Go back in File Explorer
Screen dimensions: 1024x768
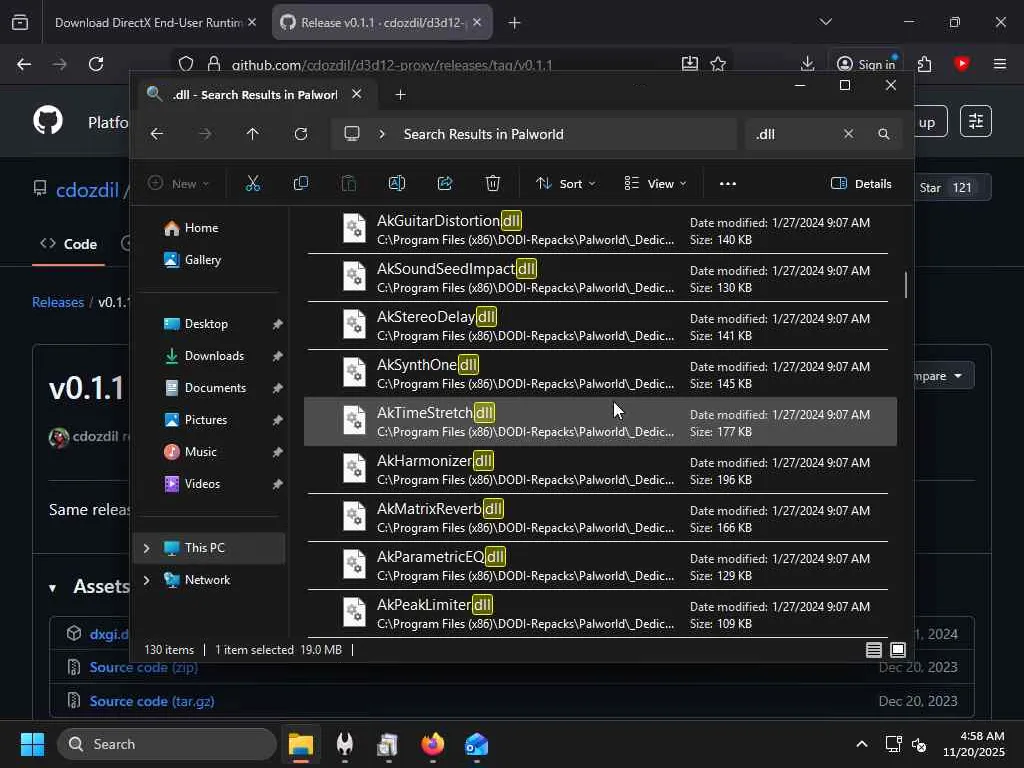(157, 134)
